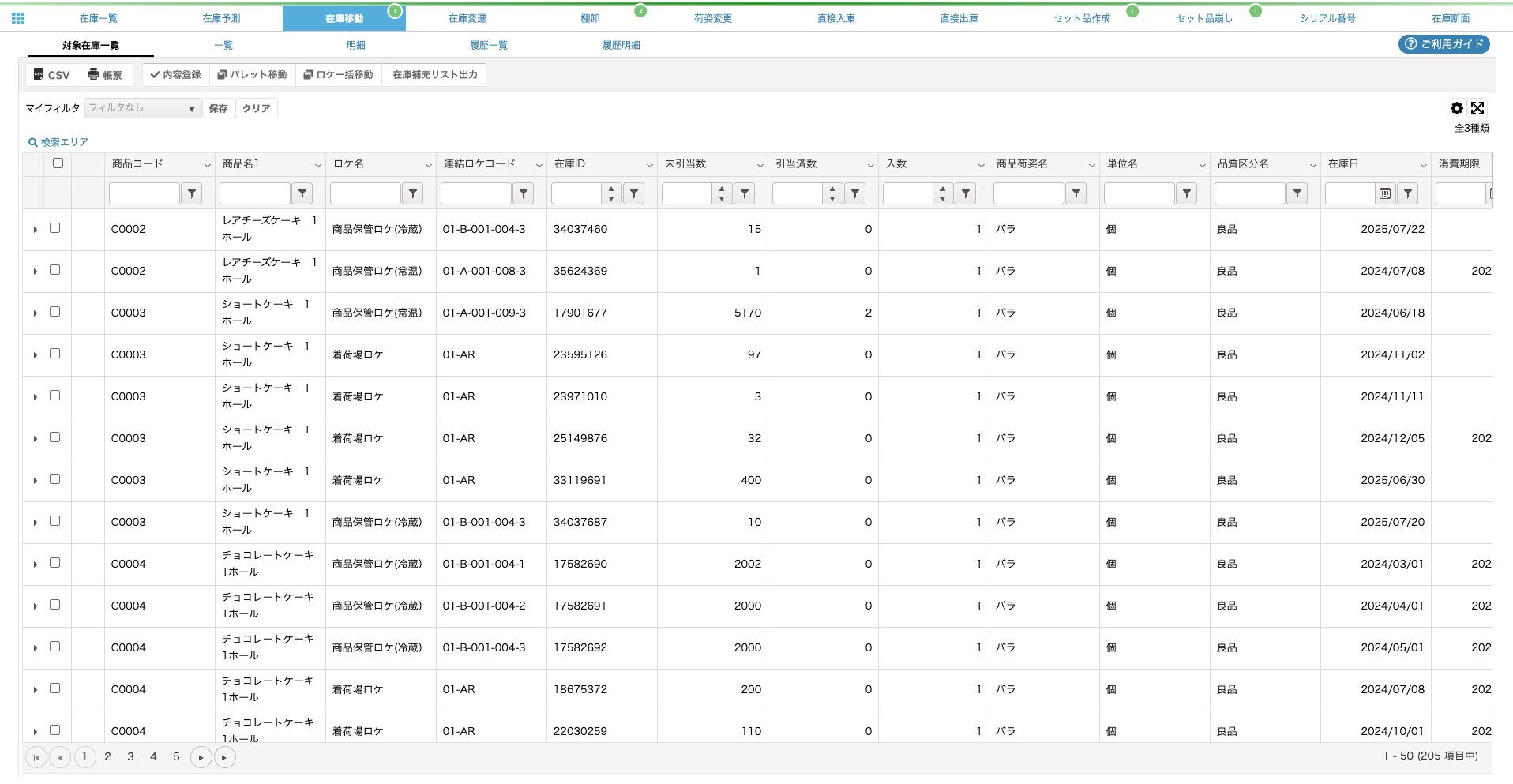The image size is (1513, 784).
Task: Check the row with 在庫ID 34037460
Action: pyautogui.click(x=55, y=228)
